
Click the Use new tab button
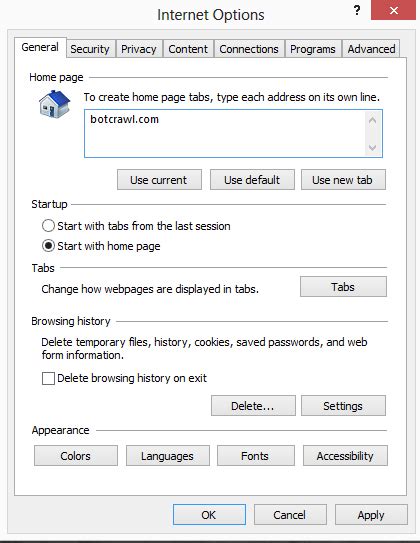[343, 180]
